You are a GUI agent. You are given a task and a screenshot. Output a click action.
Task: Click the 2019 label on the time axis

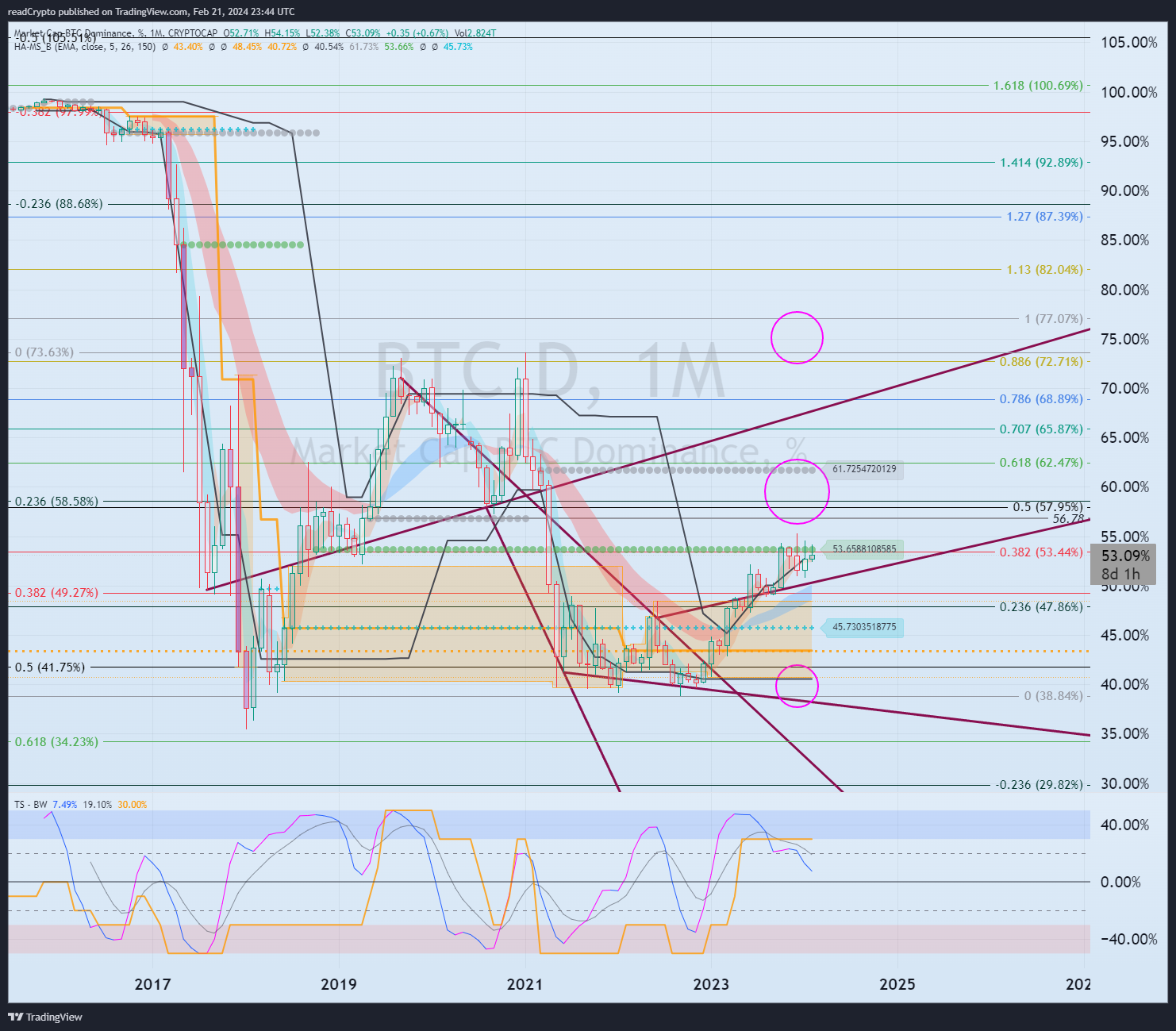coord(339,984)
